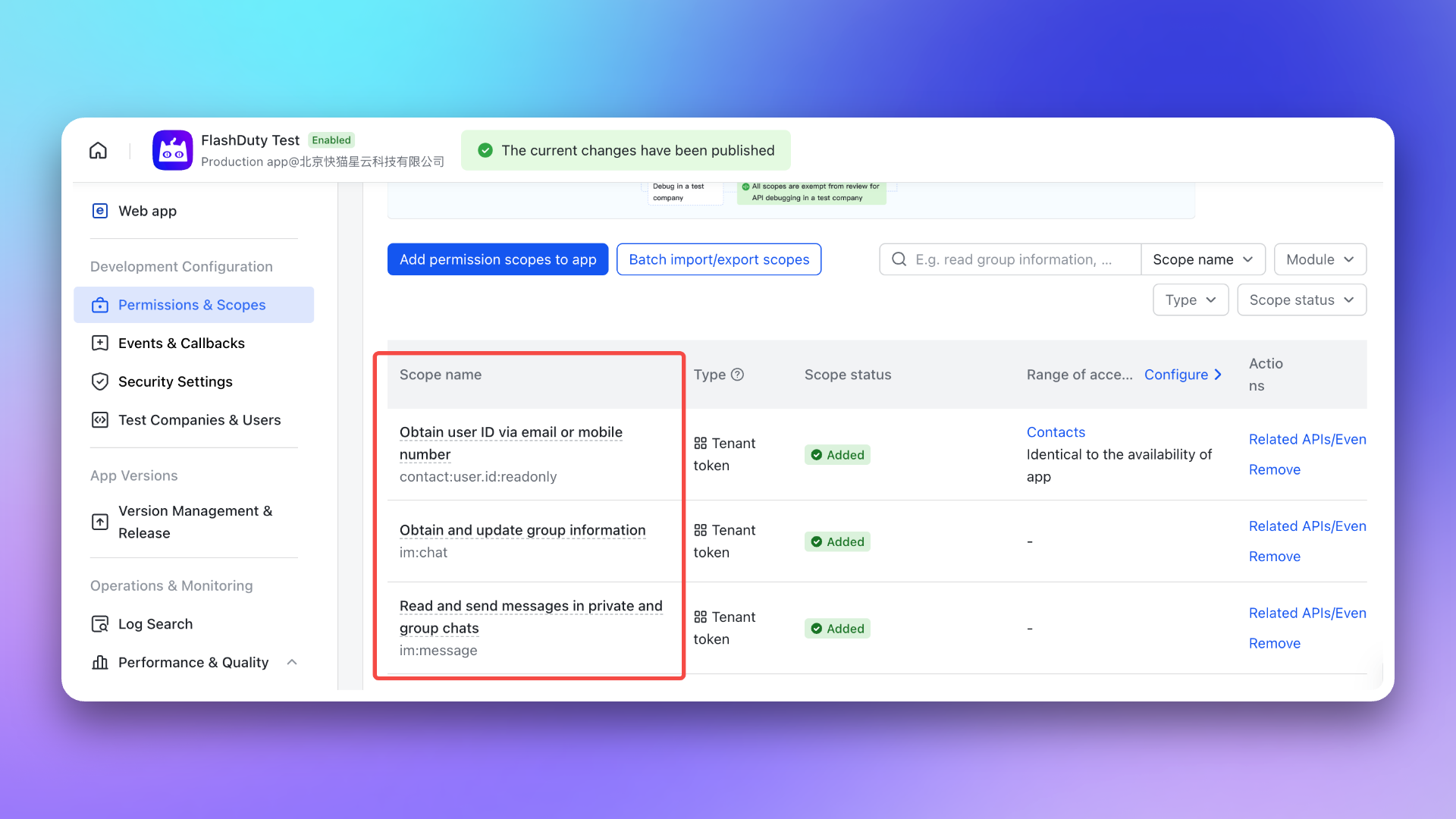
Task: Click Batch import/export scopes button
Action: pyautogui.click(x=718, y=259)
